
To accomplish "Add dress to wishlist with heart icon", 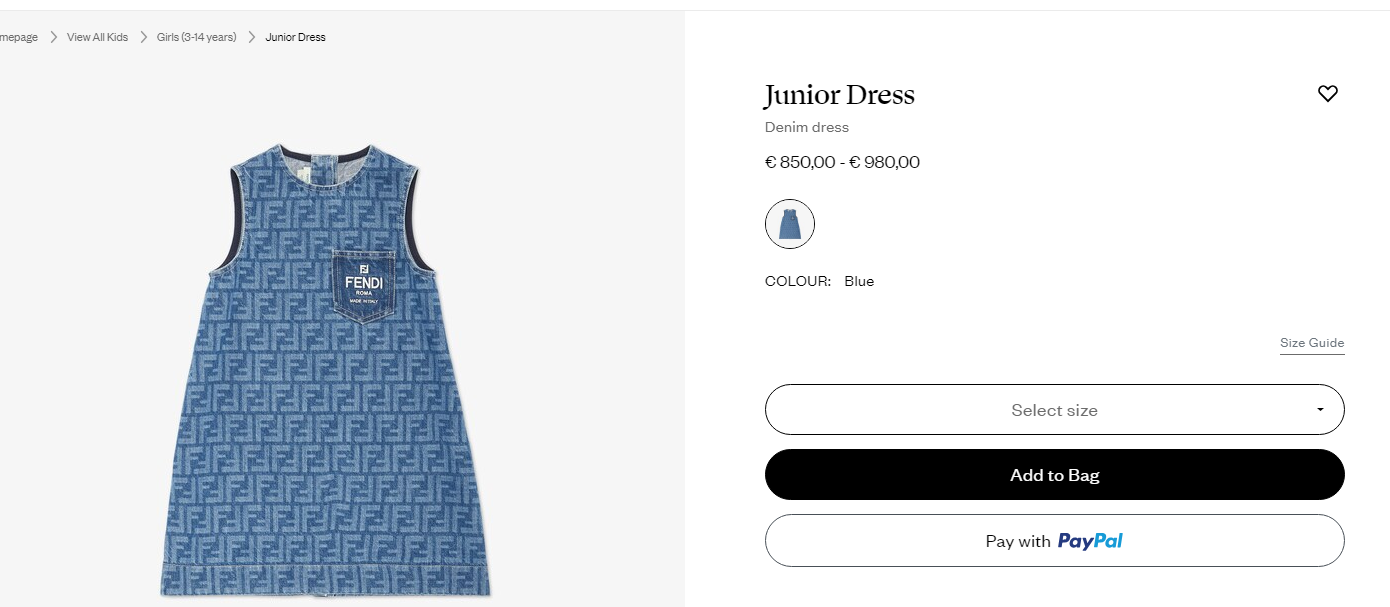I will coord(1327,94).
